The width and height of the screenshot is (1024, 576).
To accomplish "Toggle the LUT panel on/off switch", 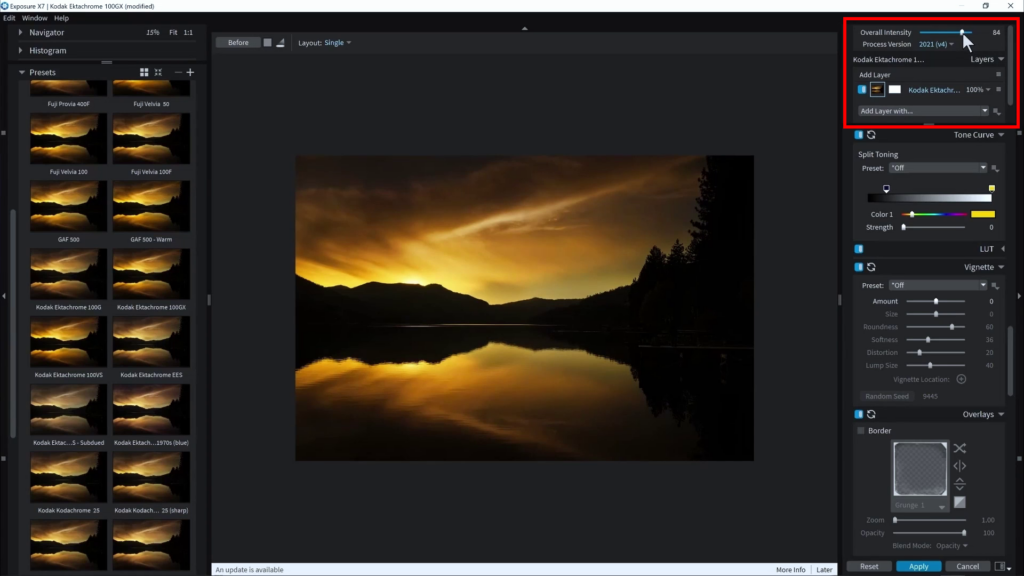I will [859, 249].
